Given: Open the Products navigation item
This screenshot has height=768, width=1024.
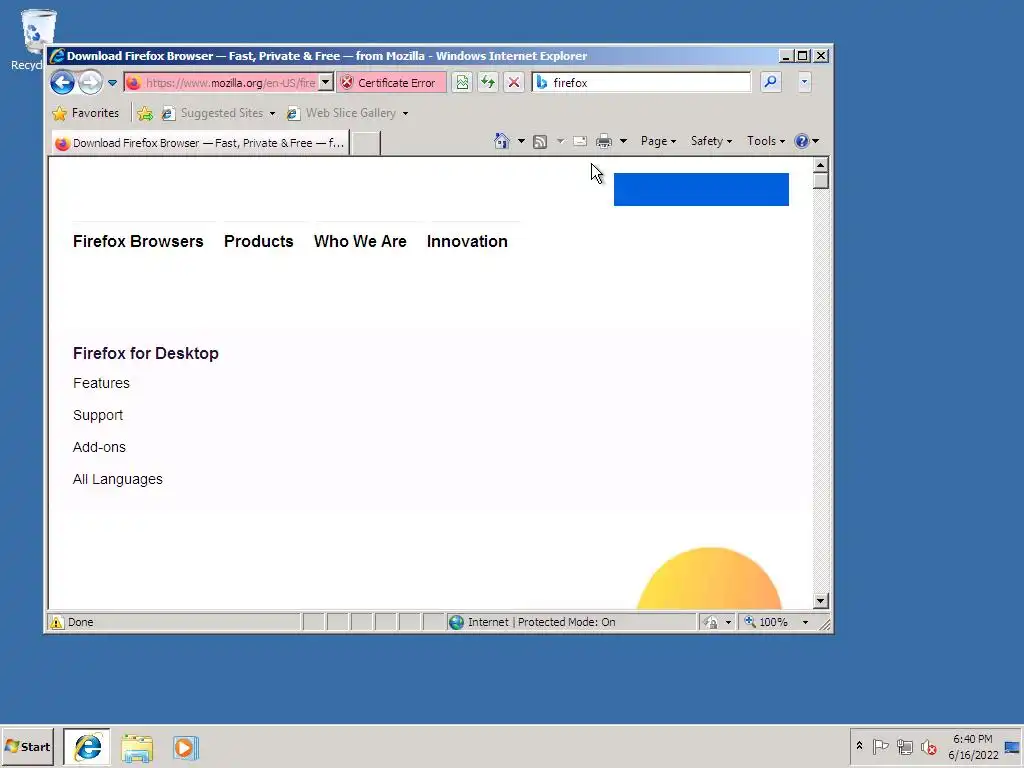Looking at the screenshot, I should pyautogui.click(x=259, y=242).
